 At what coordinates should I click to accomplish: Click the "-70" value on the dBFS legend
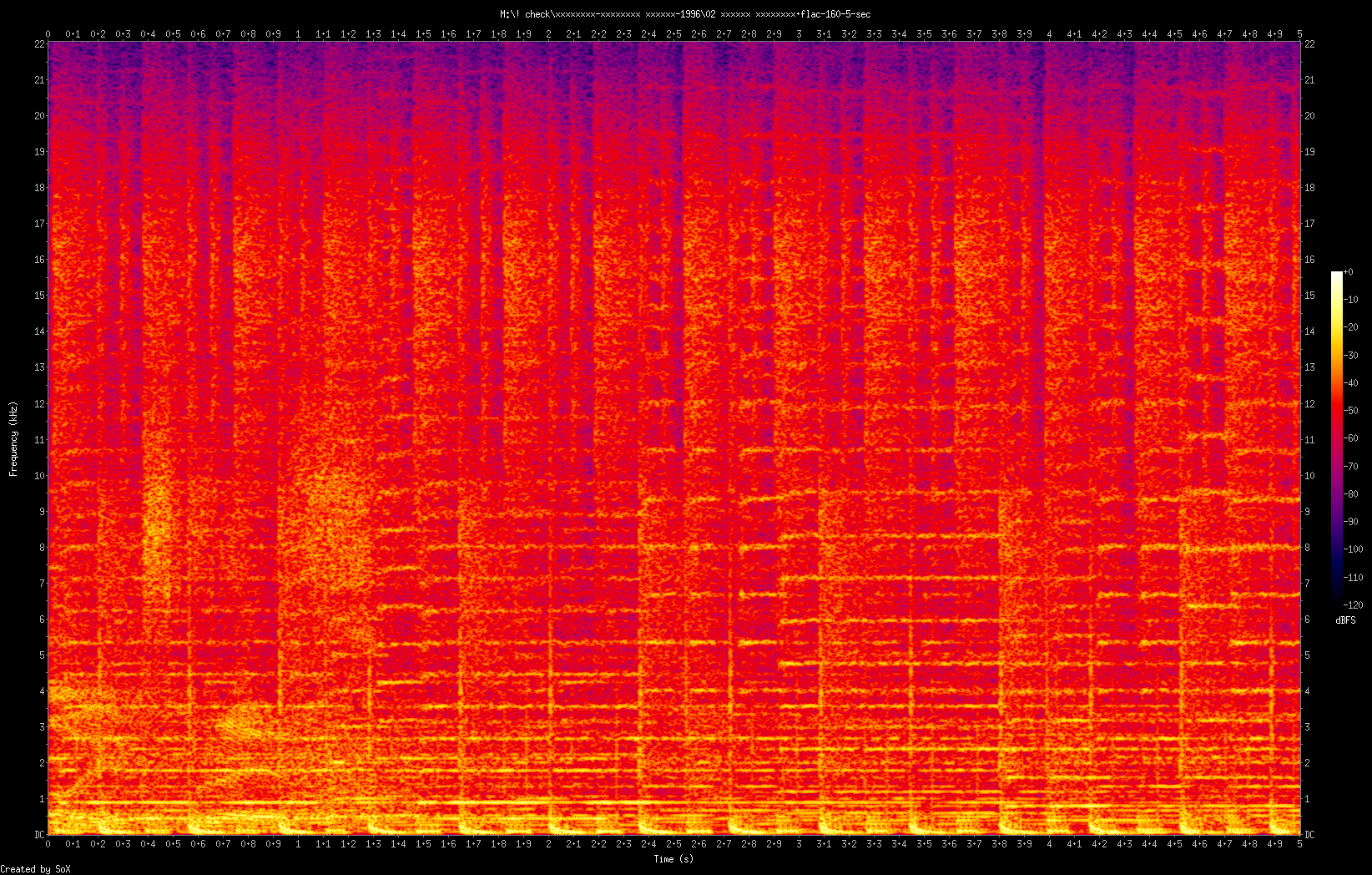coord(1351,466)
